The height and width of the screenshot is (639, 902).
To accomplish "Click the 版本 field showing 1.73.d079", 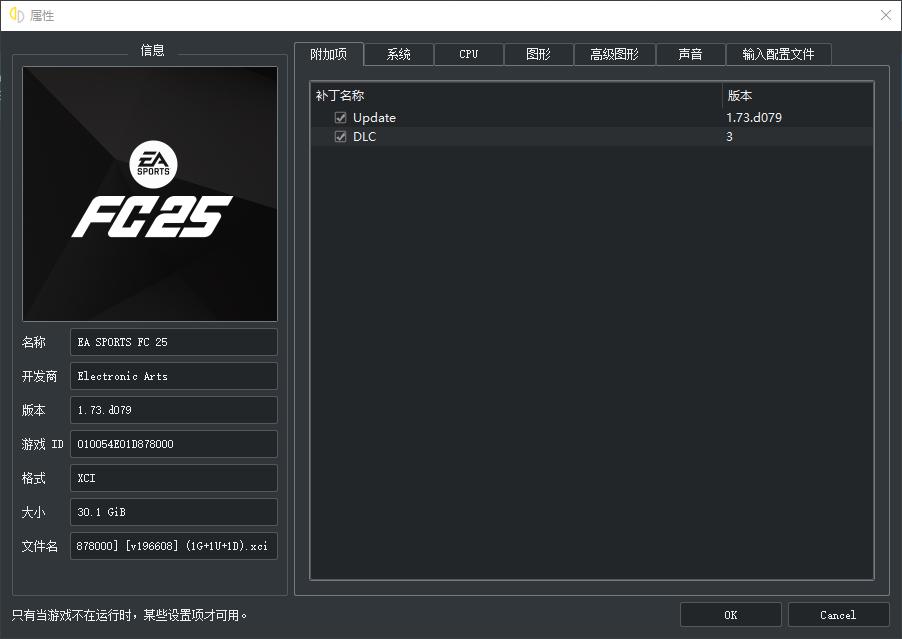I will 174,410.
